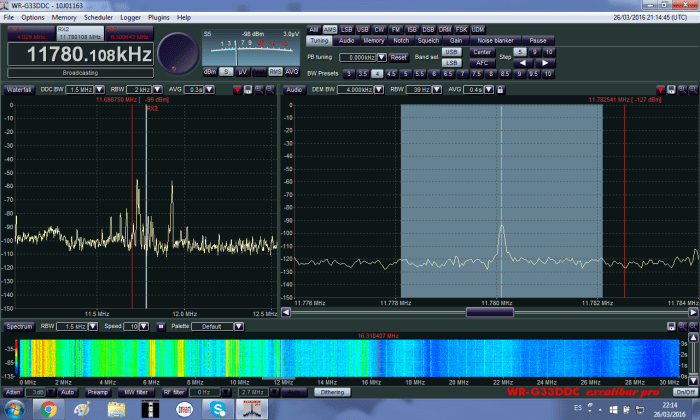The height and width of the screenshot is (420, 700).
Task: Select the USB demodulation mode button
Action: 363,30
